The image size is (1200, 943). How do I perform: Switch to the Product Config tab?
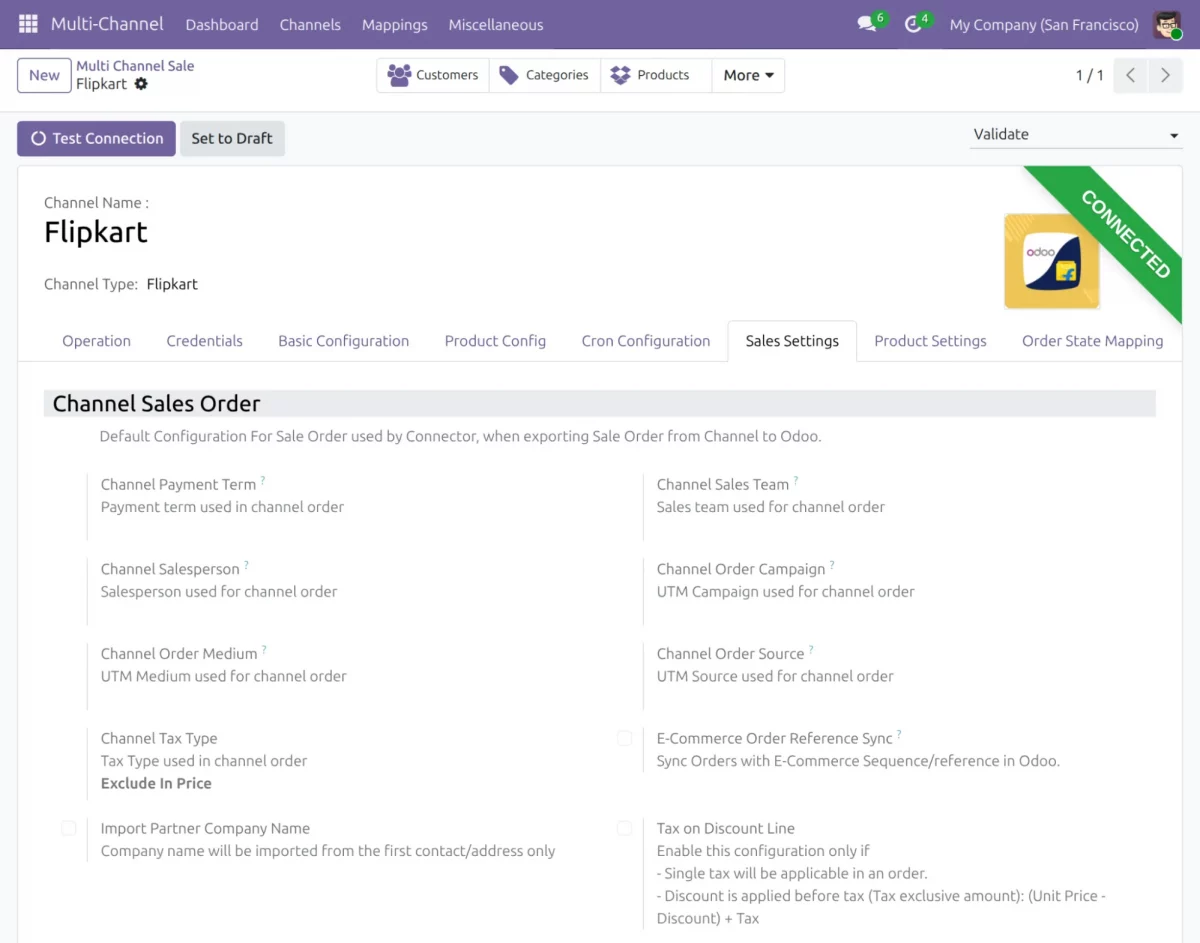point(495,341)
